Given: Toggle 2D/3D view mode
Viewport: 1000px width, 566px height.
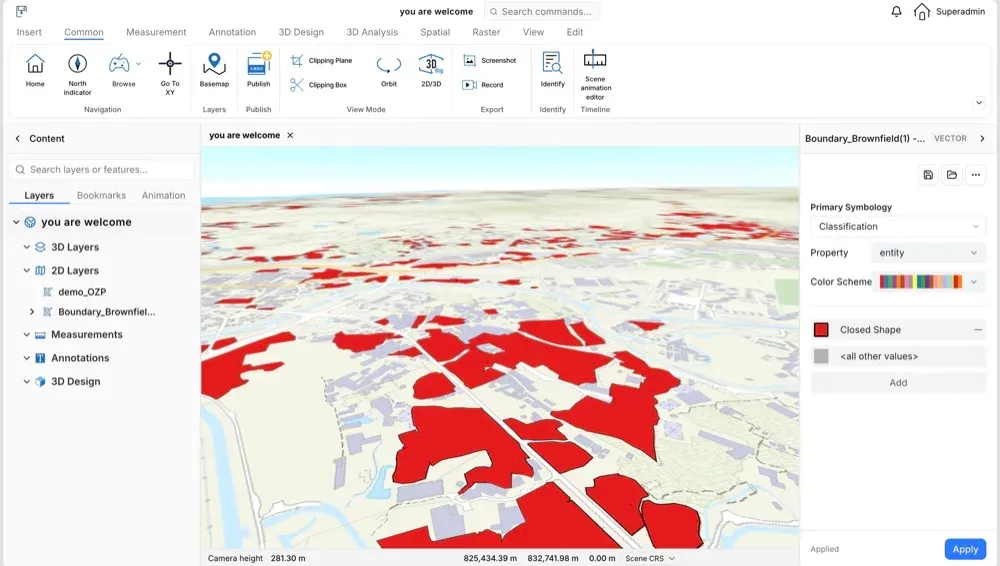Looking at the screenshot, I should [x=431, y=64].
